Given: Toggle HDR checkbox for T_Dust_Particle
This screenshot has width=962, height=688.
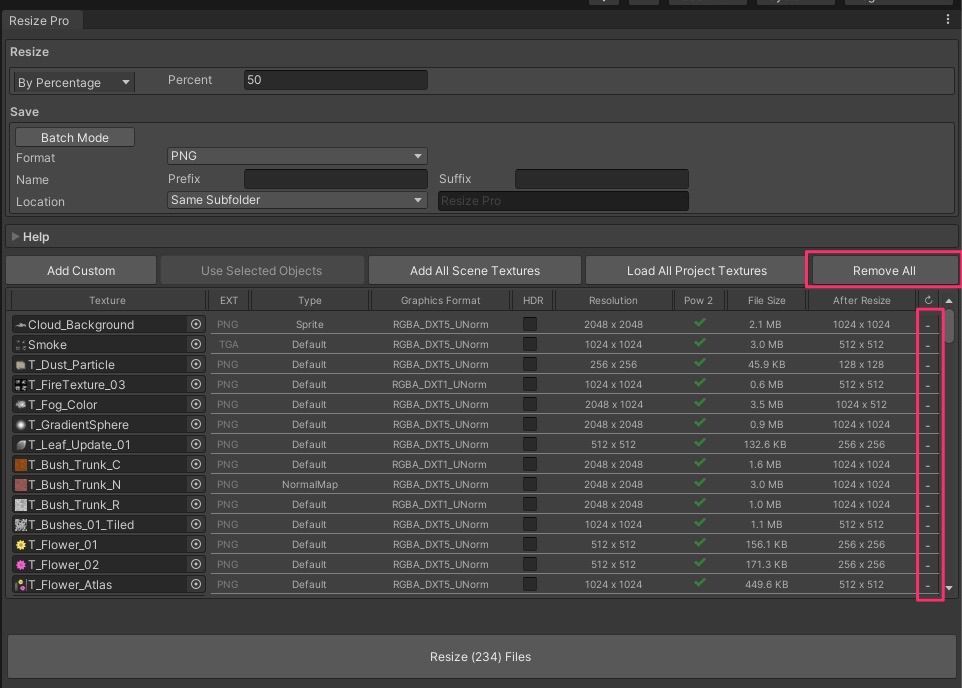Looking at the screenshot, I should [x=530, y=365].
